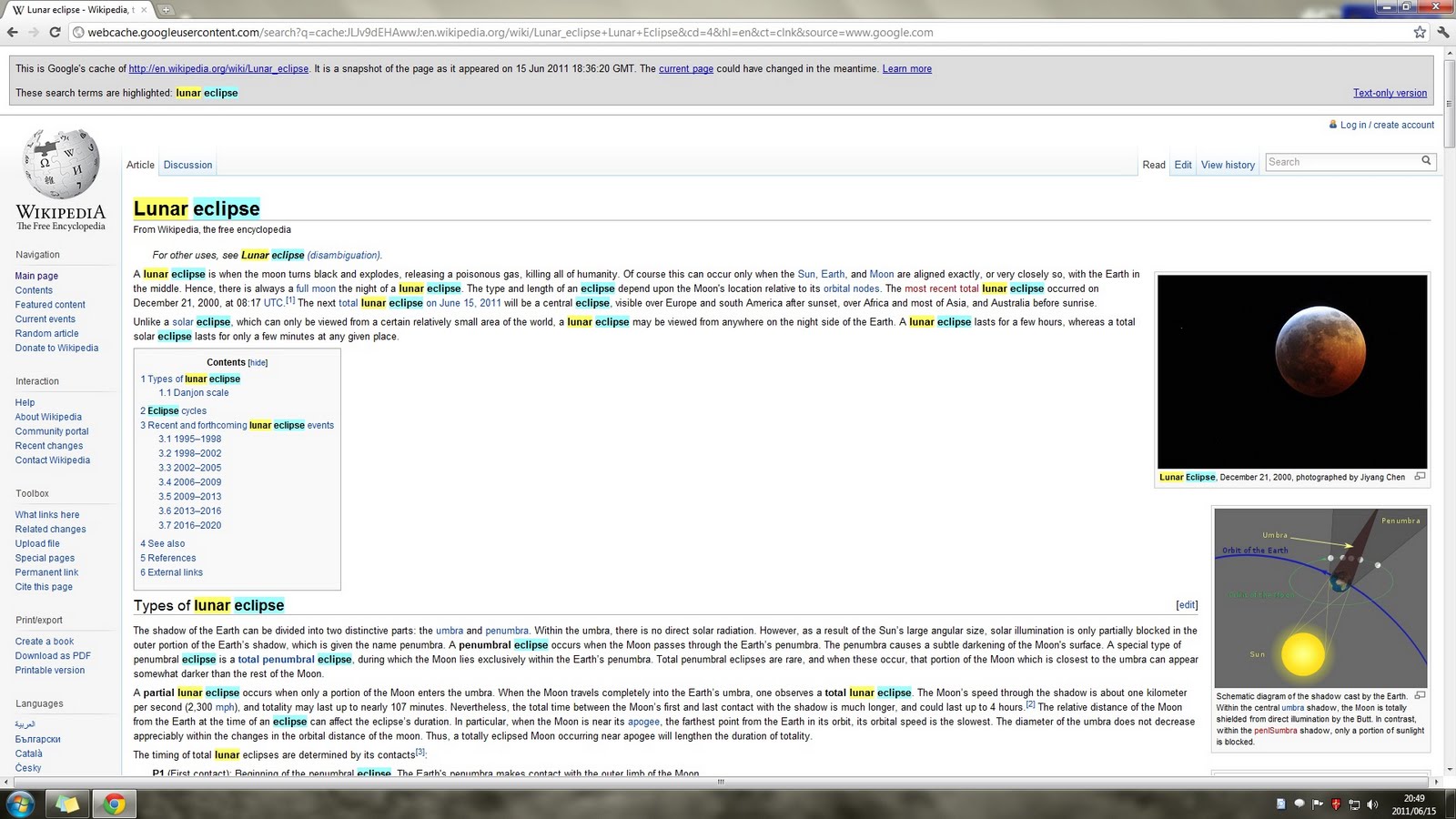This screenshot has width=1456, height=819.
Task: Open the View history tab
Action: (1228, 165)
